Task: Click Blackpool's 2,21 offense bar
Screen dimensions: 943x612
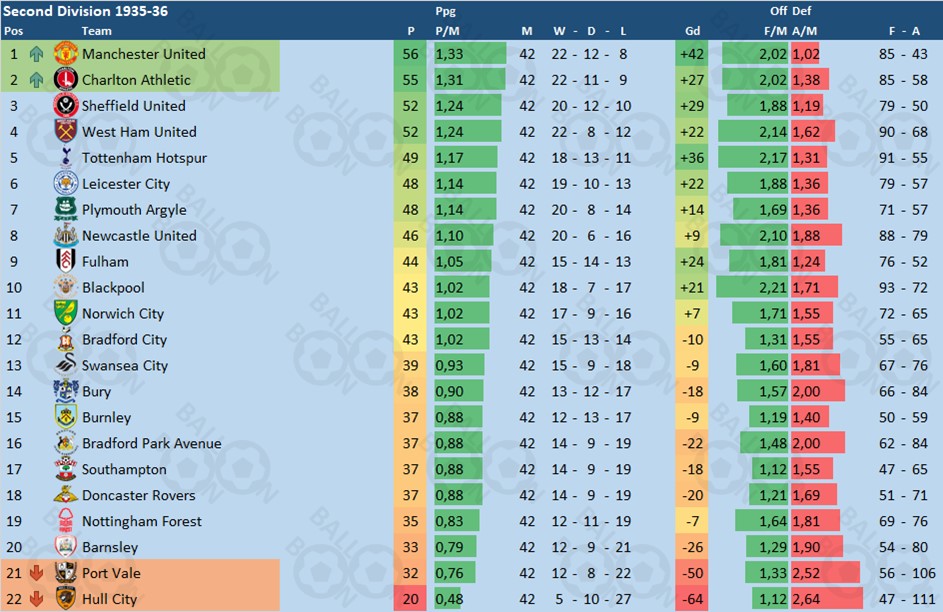Action: click(x=752, y=287)
